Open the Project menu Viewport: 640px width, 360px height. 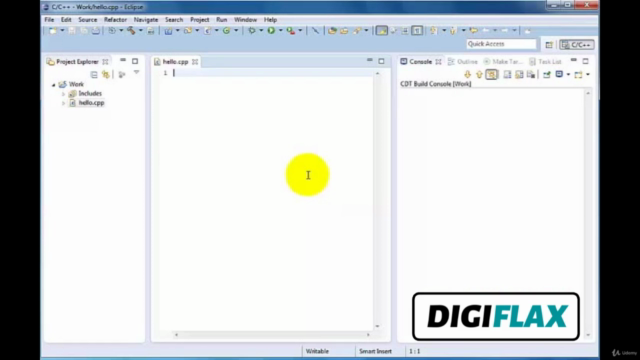coord(200,20)
